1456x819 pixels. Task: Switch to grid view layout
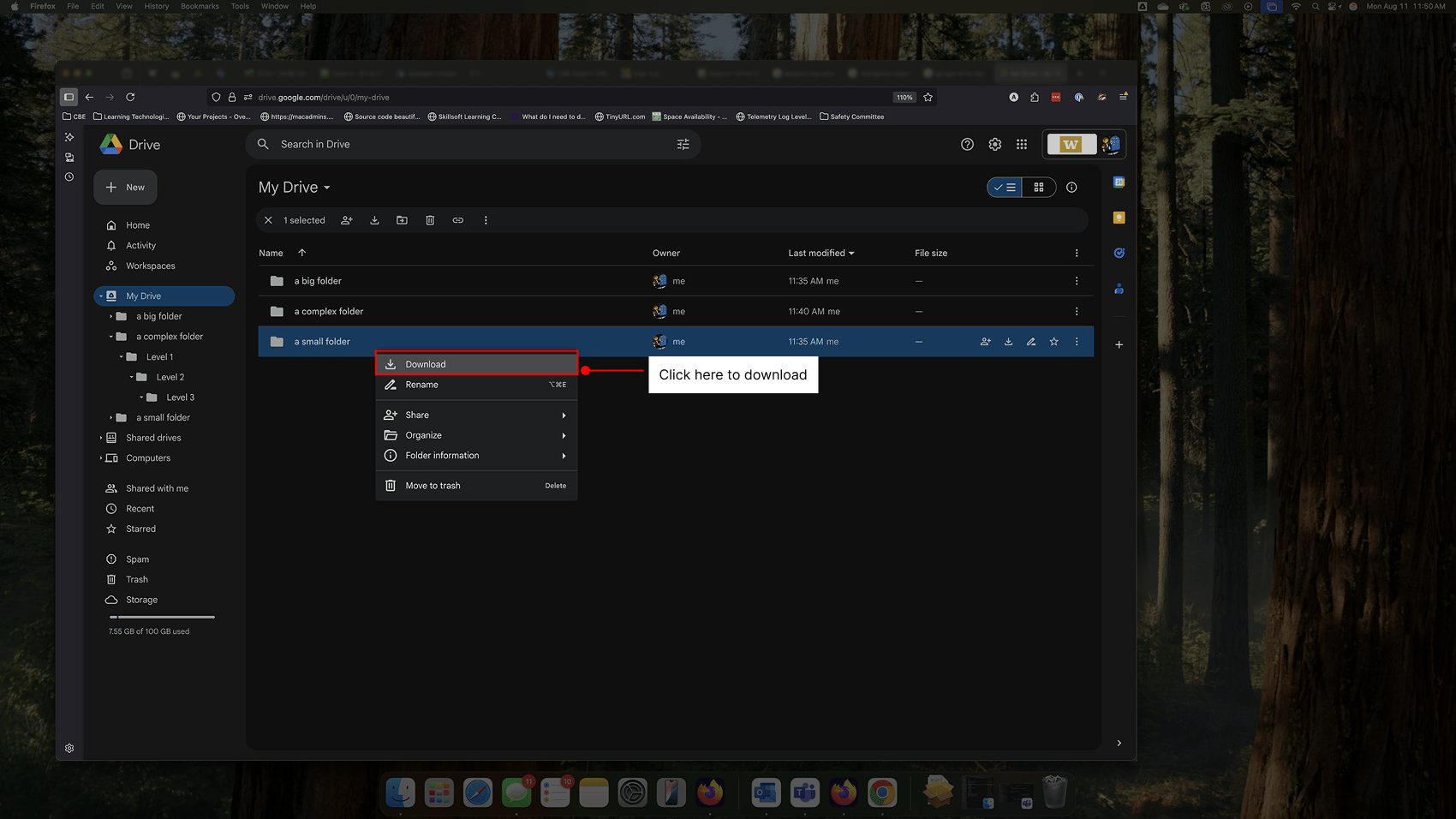(x=1039, y=187)
